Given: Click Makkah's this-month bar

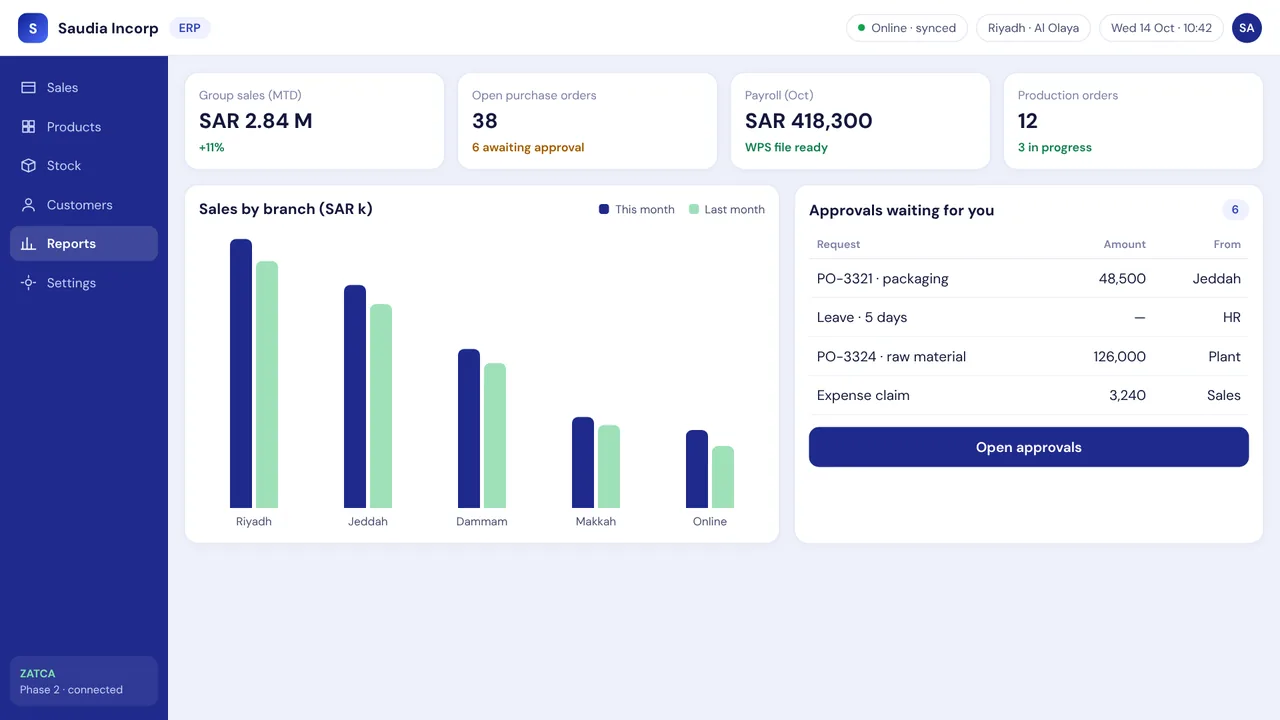Looking at the screenshot, I should pos(583,463).
